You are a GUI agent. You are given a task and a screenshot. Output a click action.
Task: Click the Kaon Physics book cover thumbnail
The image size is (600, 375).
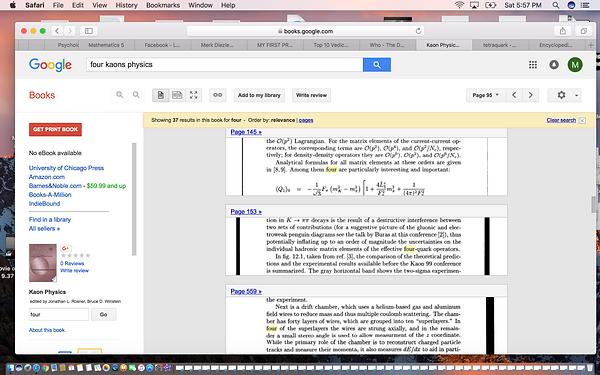coord(42,263)
